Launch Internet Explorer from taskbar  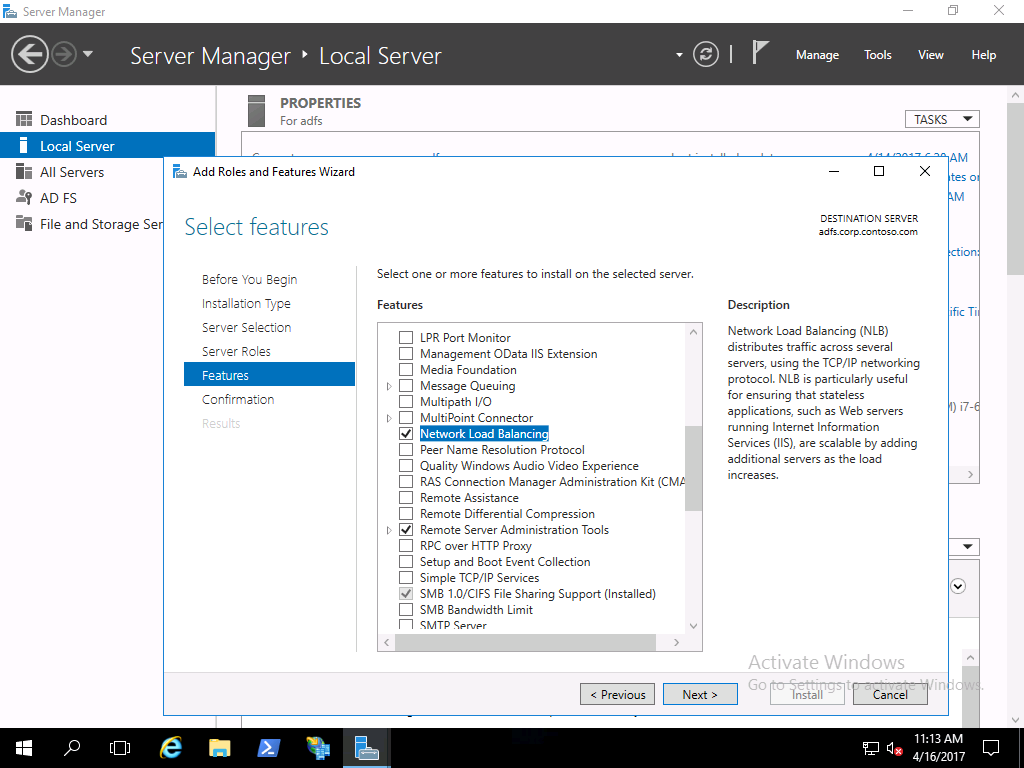[x=172, y=748]
